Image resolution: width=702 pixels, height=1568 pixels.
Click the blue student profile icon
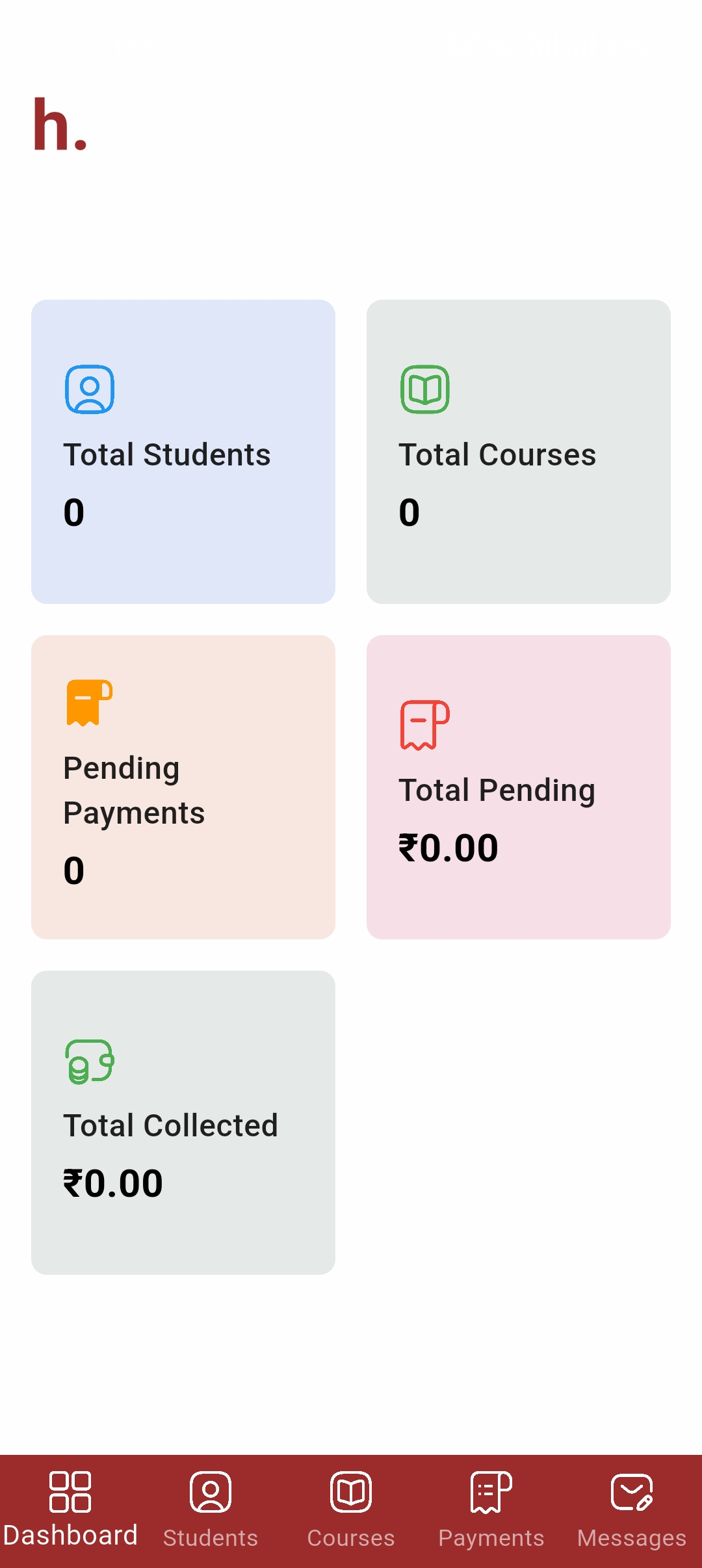point(90,389)
